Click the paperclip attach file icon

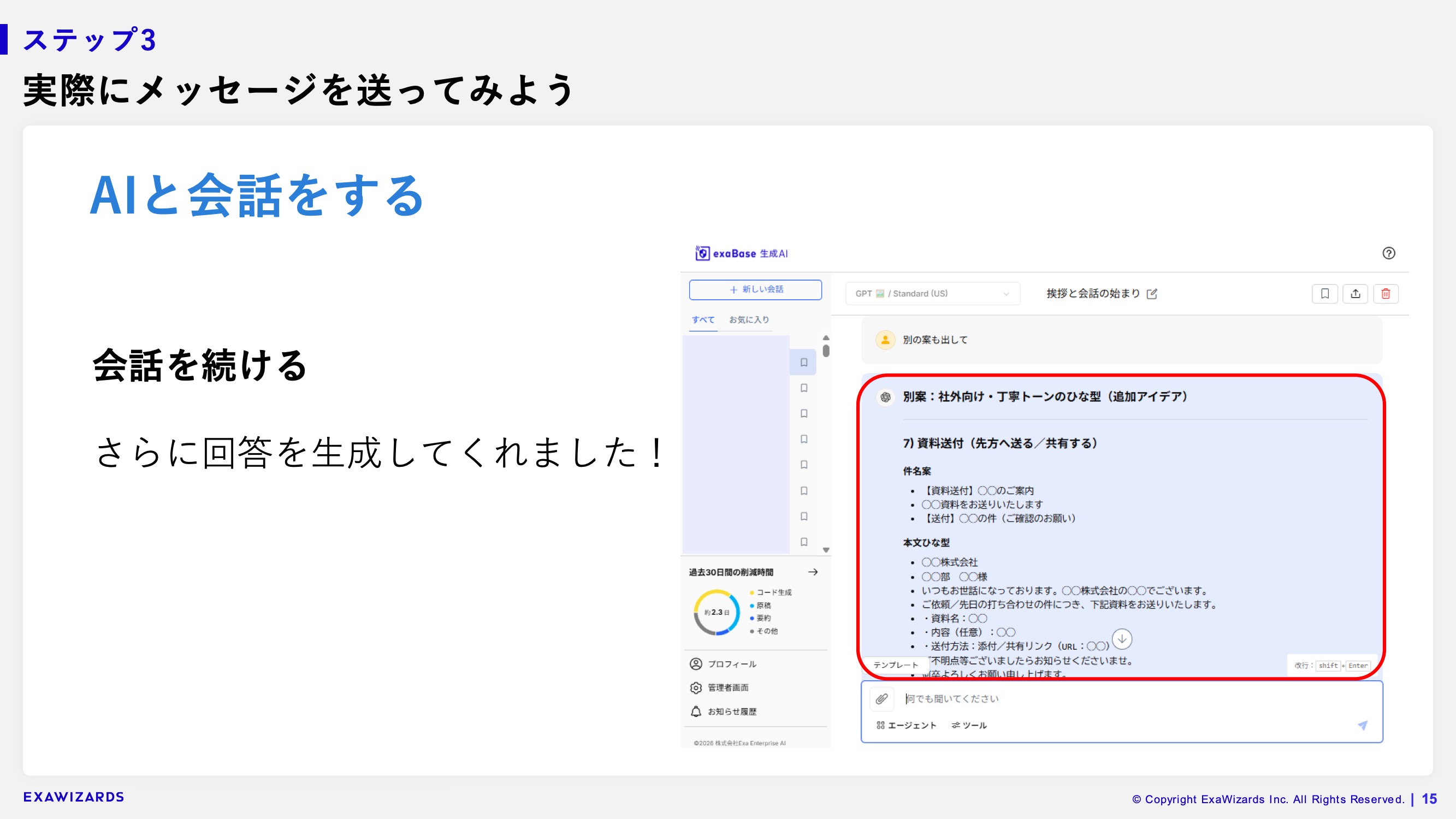(x=882, y=699)
